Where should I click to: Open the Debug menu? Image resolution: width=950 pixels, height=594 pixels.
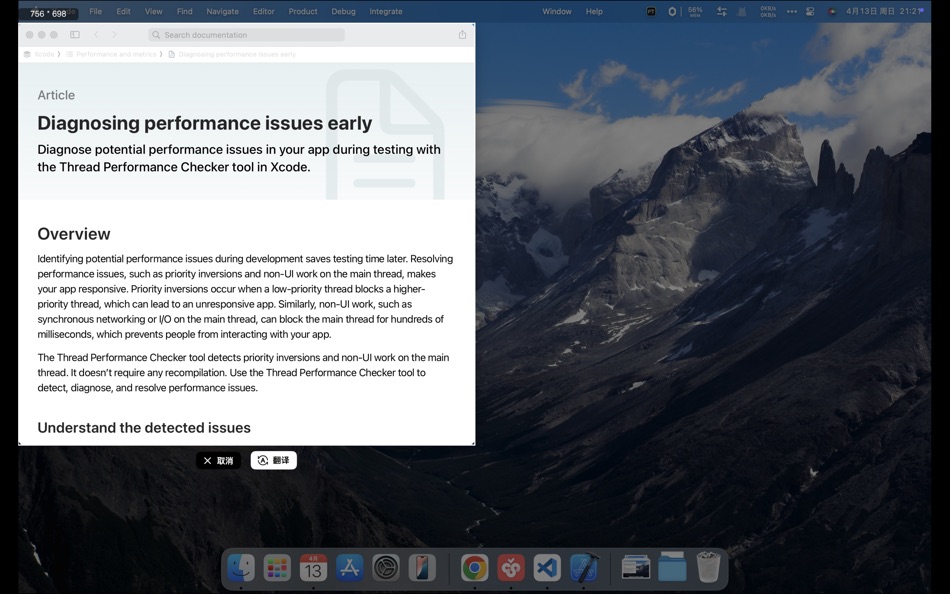coord(343,11)
